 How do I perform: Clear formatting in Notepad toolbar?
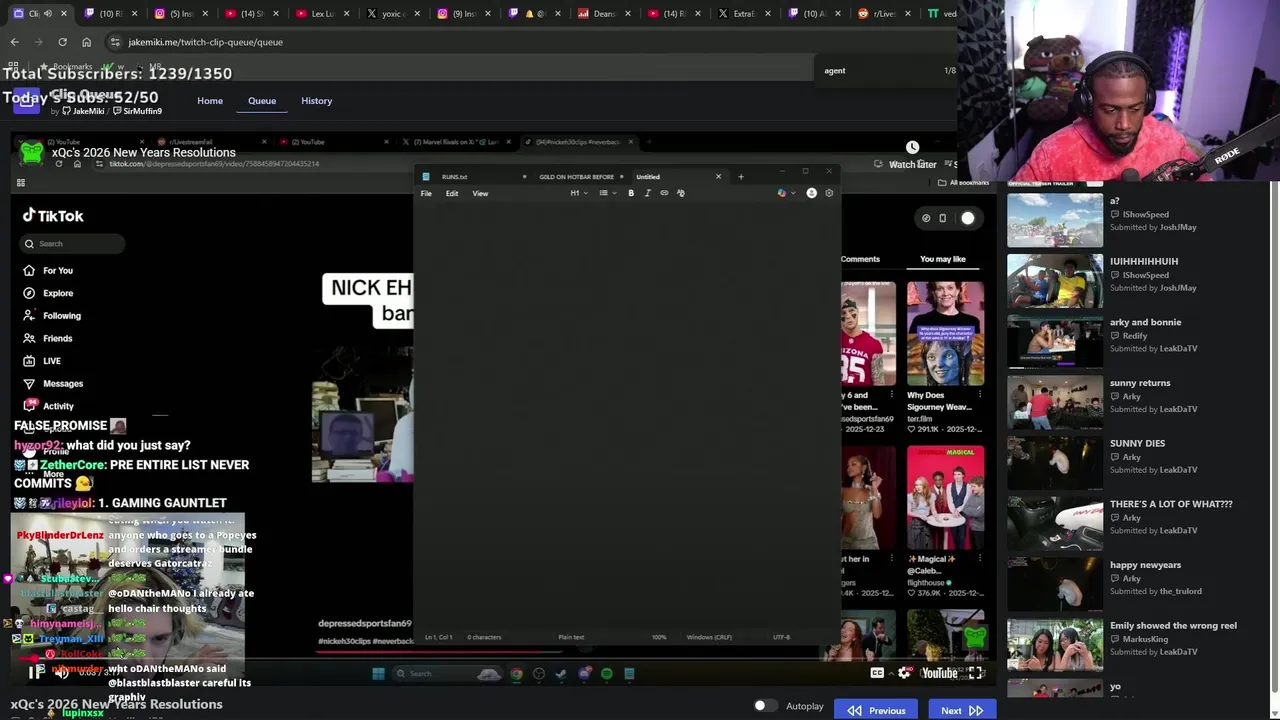[681, 193]
